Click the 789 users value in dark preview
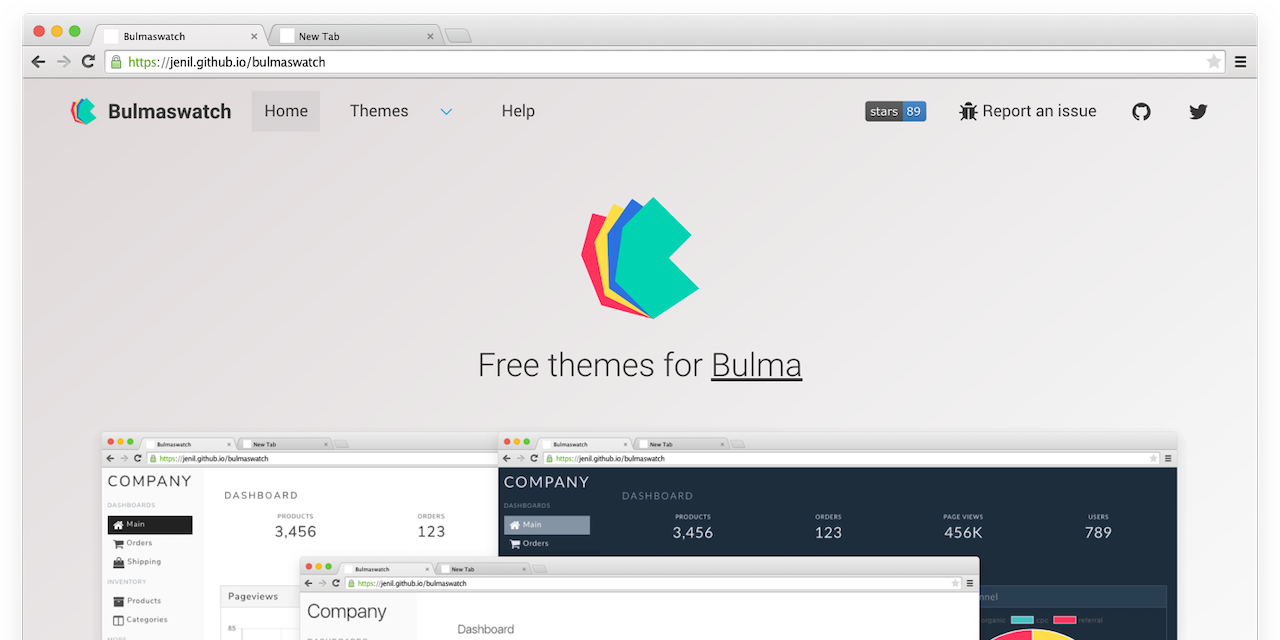Image resolution: width=1280 pixels, height=640 pixels. [1098, 533]
